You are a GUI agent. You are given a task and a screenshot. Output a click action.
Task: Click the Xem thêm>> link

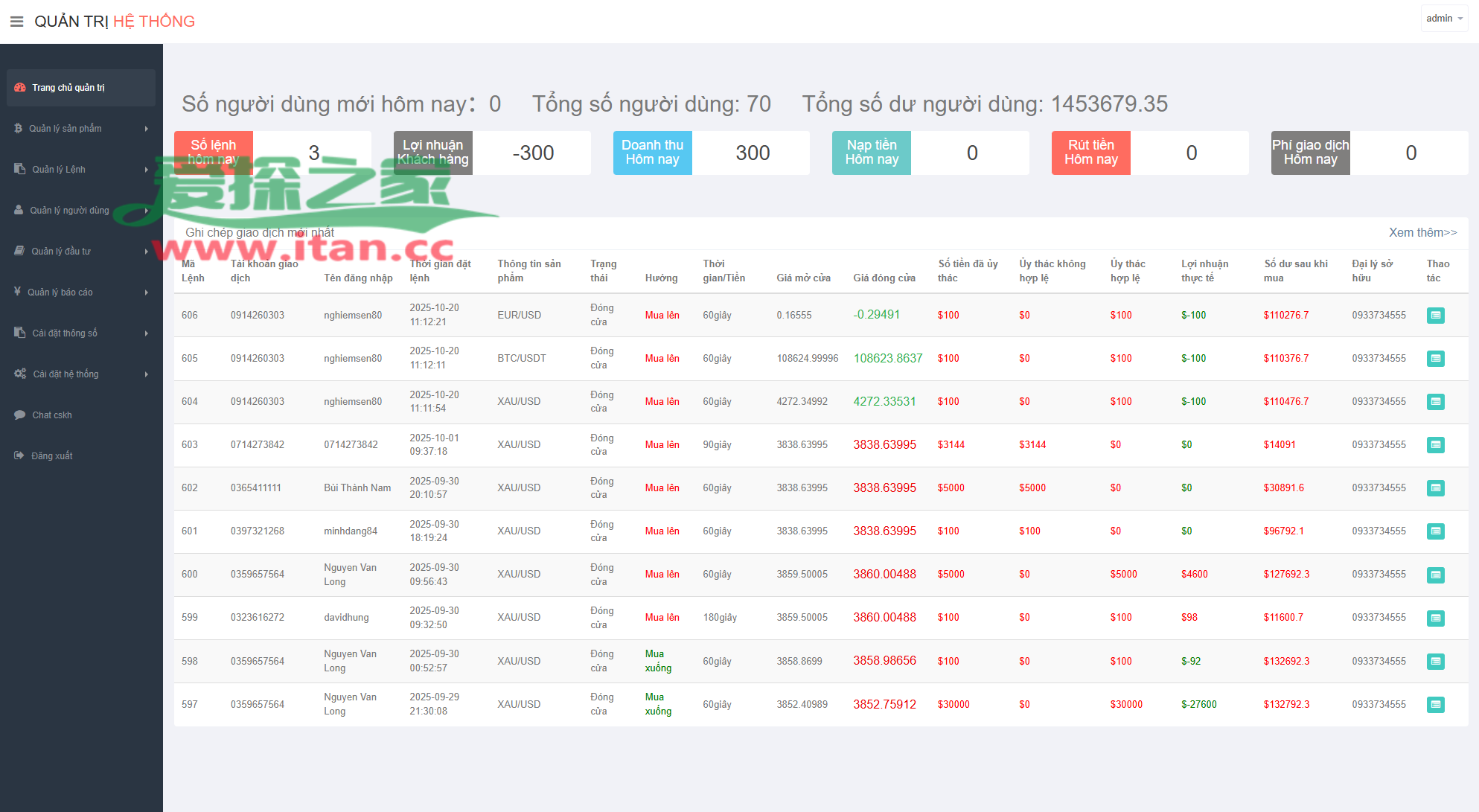(x=1422, y=233)
